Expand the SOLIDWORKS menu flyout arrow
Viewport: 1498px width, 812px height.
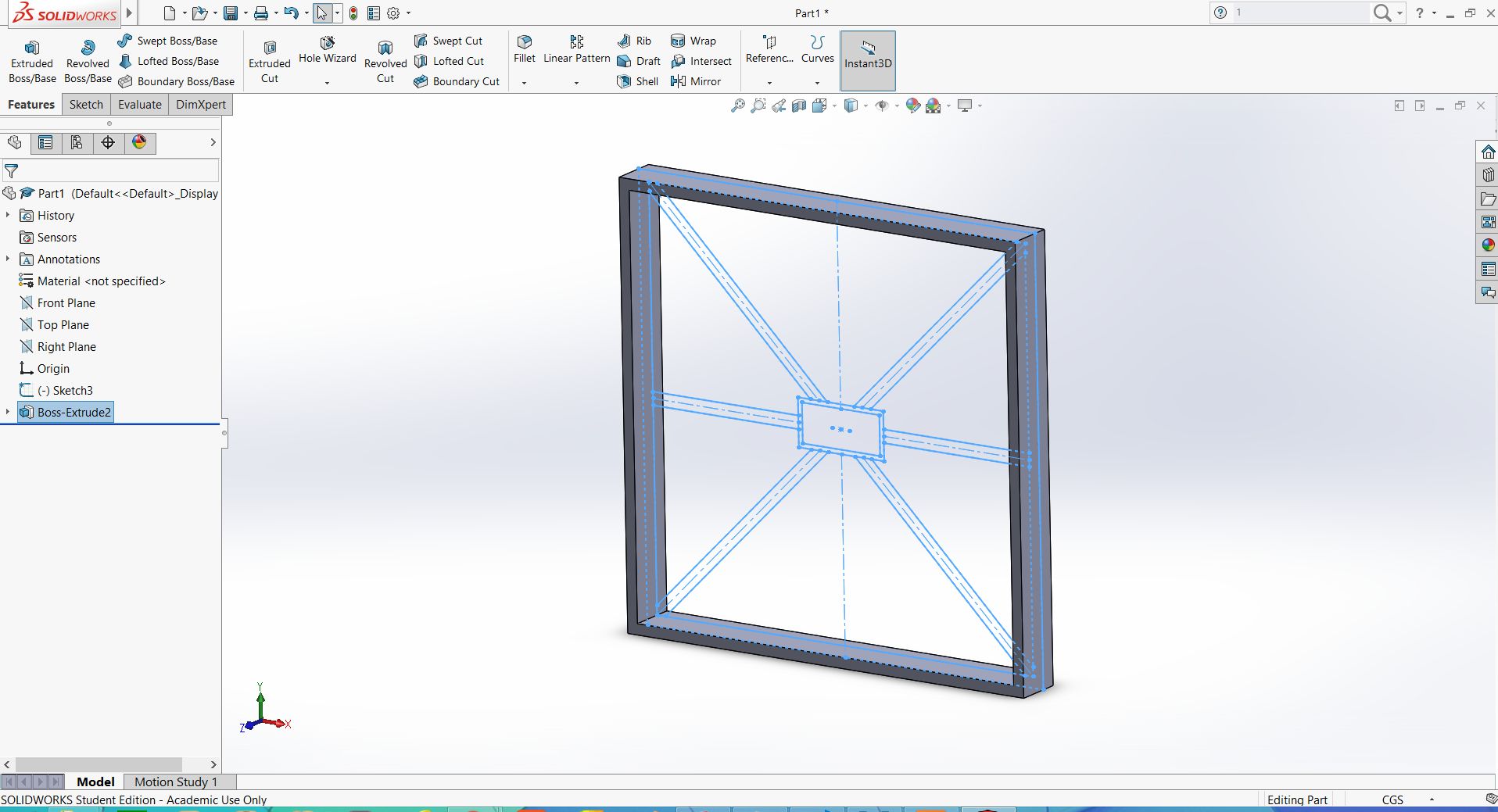coord(130,13)
